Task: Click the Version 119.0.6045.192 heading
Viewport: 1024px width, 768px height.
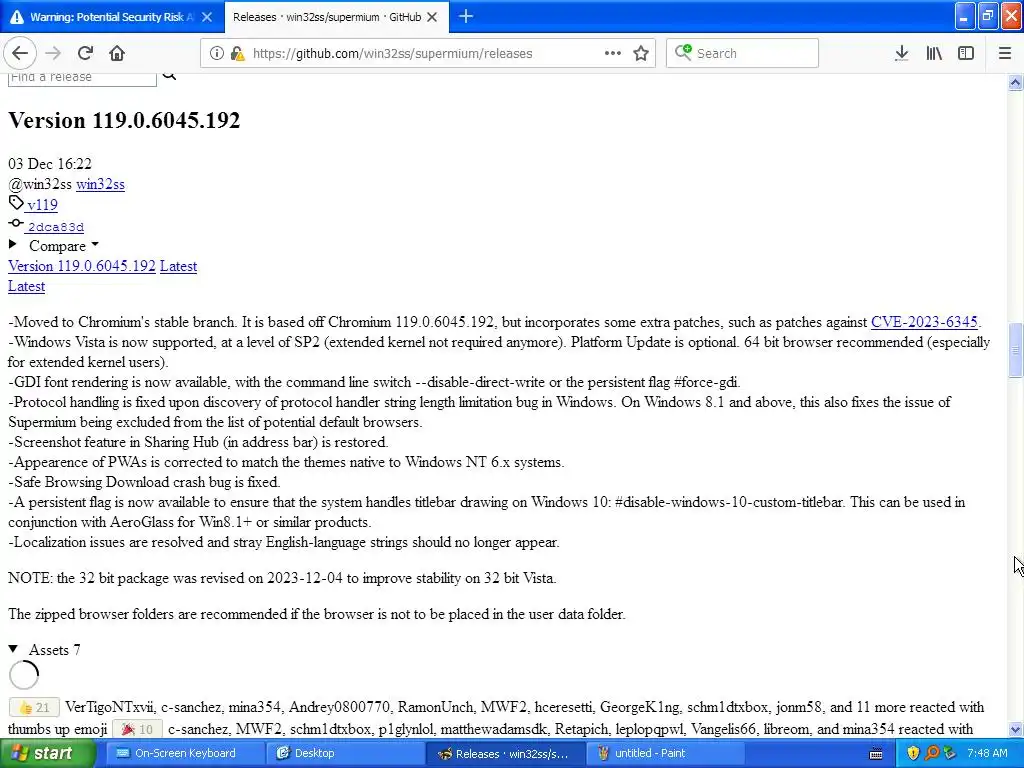Action: click(x=124, y=120)
